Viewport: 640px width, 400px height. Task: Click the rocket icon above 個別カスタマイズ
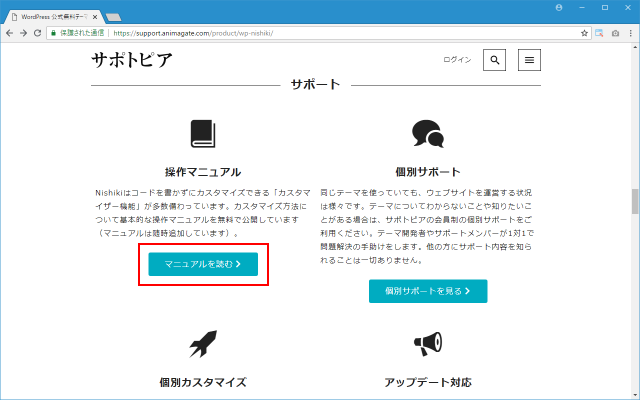tap(203, 344)
